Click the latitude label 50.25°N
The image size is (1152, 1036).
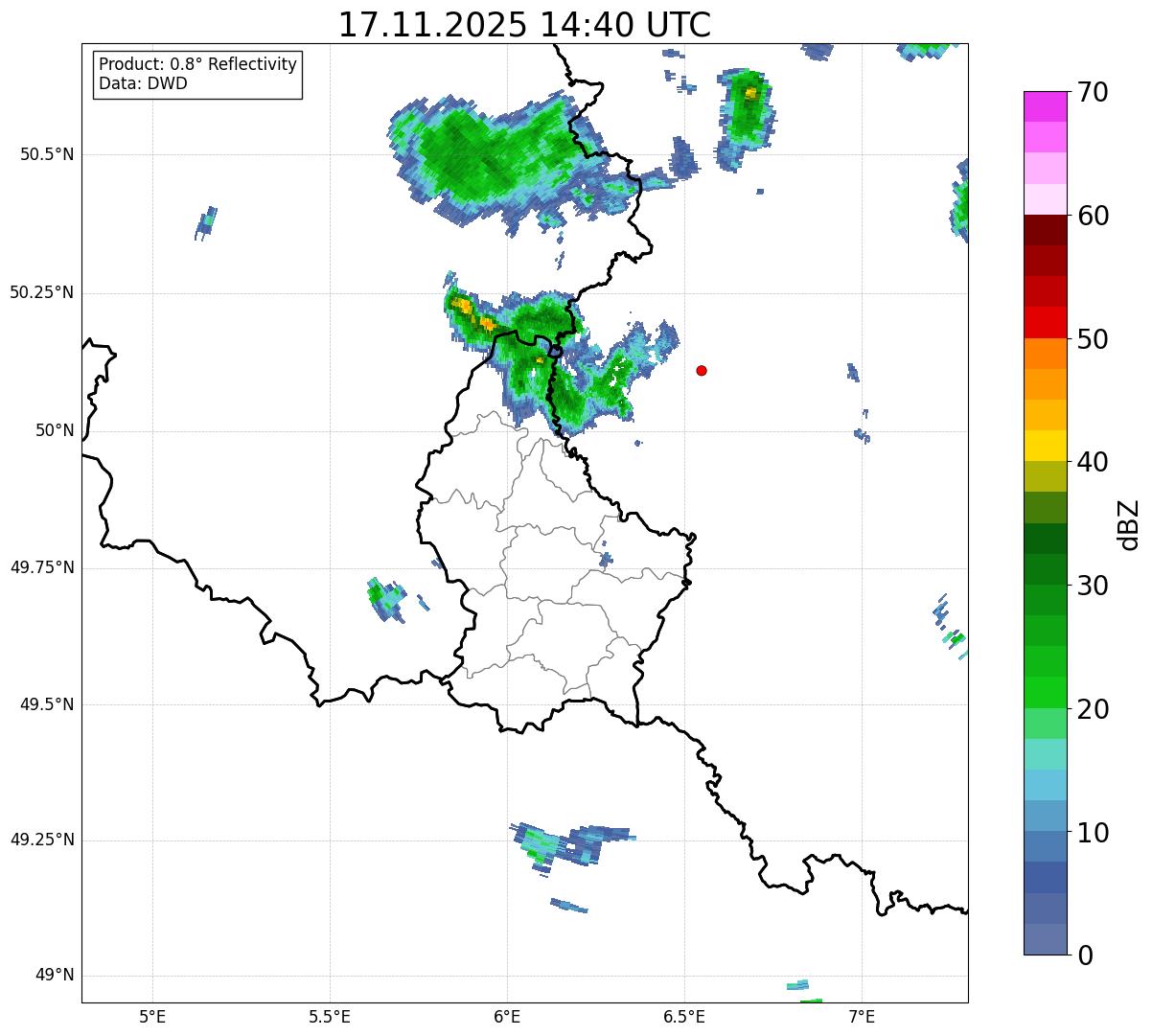tap(41, 292)
